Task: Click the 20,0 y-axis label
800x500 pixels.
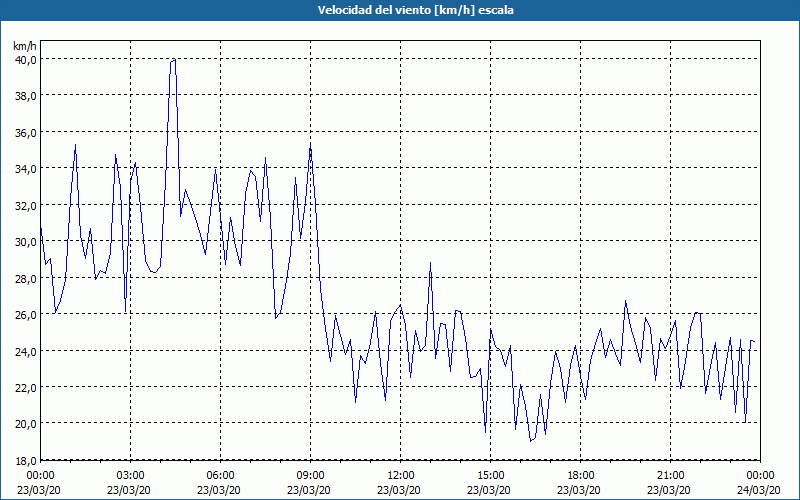Action: (x=26, y=424)
